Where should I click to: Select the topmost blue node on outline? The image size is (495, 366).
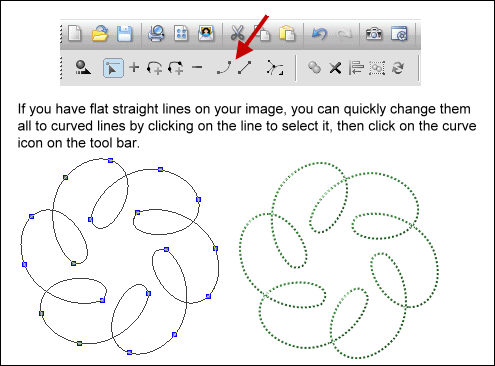tap(111, 161)
